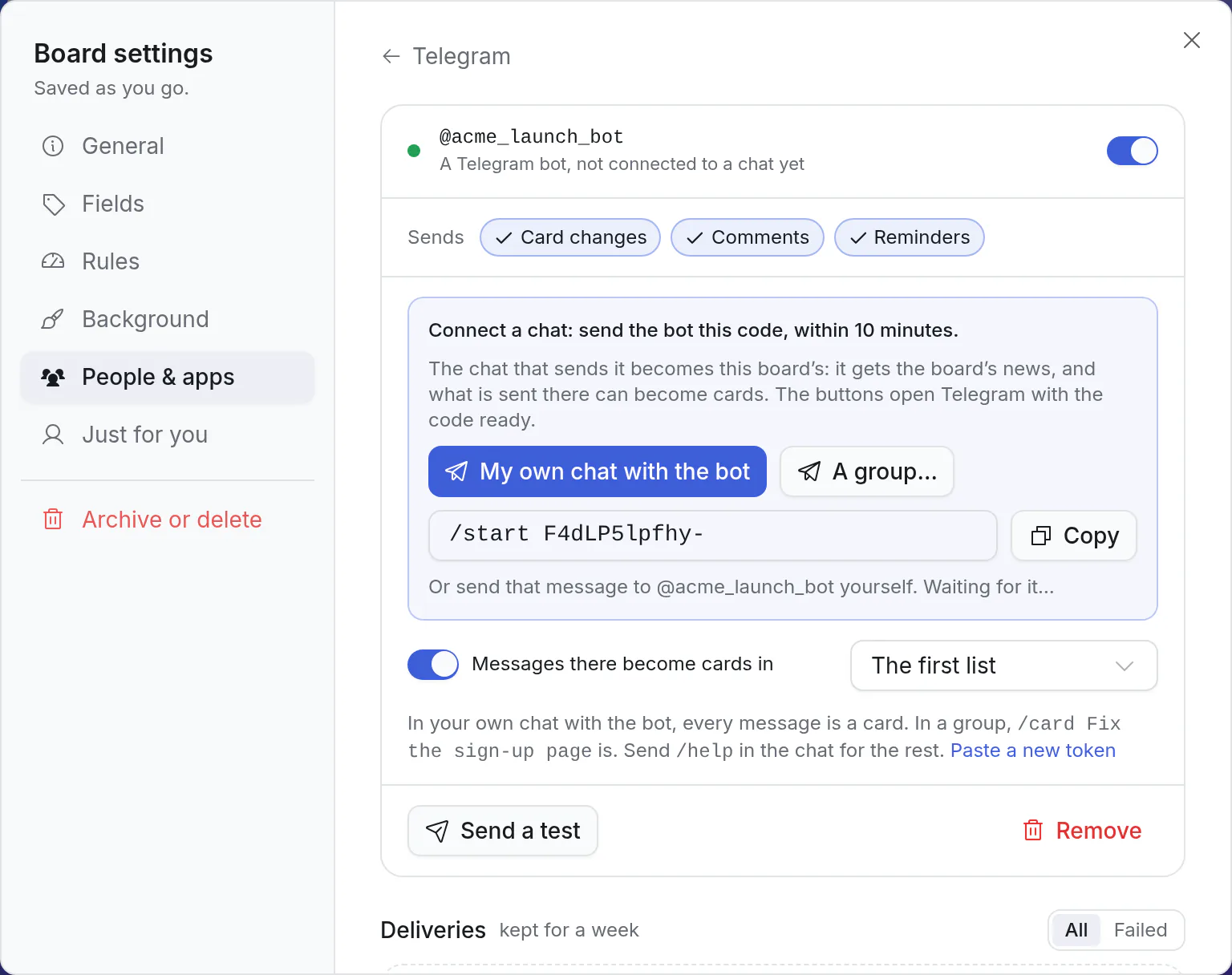Open The first list dropdown
Screen dimensions: 1232x975
pos(1003,666)
